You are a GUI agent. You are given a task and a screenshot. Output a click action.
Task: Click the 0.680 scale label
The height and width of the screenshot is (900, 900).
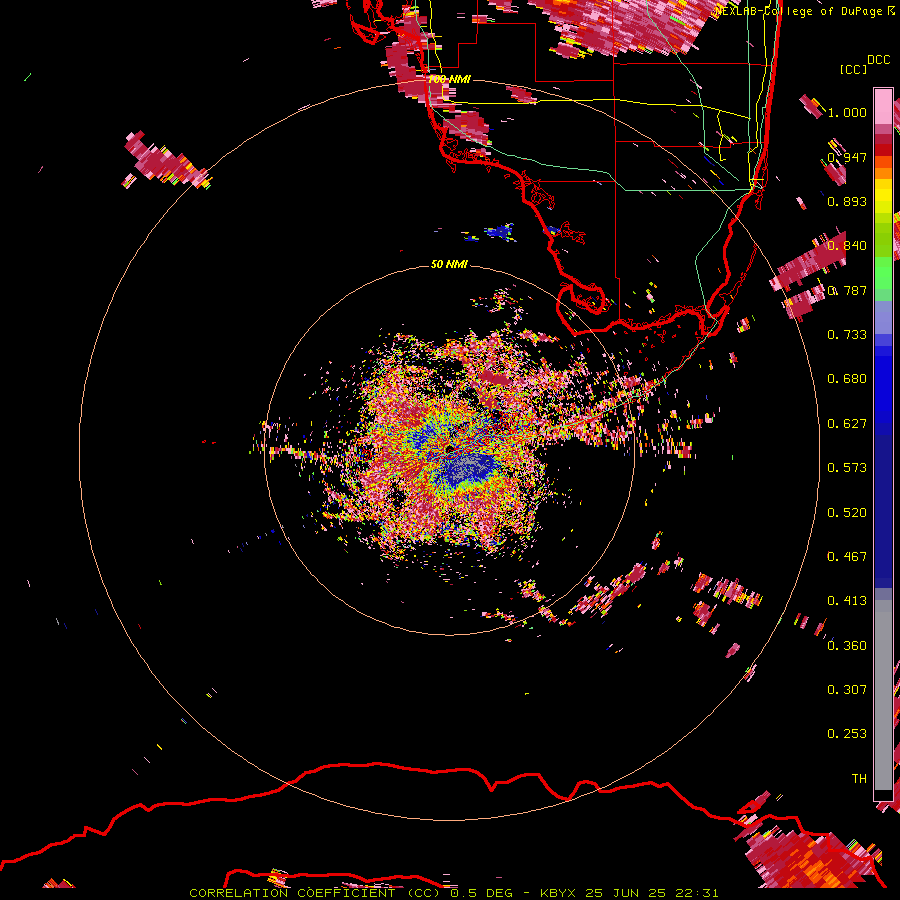point(847,379)
